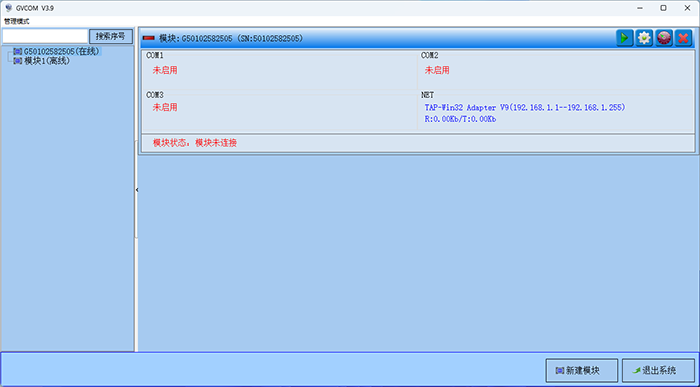The image size is (700, 387).
Task: Click the icon of module G50102582505
Action: pyautogui.click(x=18, y=52)
